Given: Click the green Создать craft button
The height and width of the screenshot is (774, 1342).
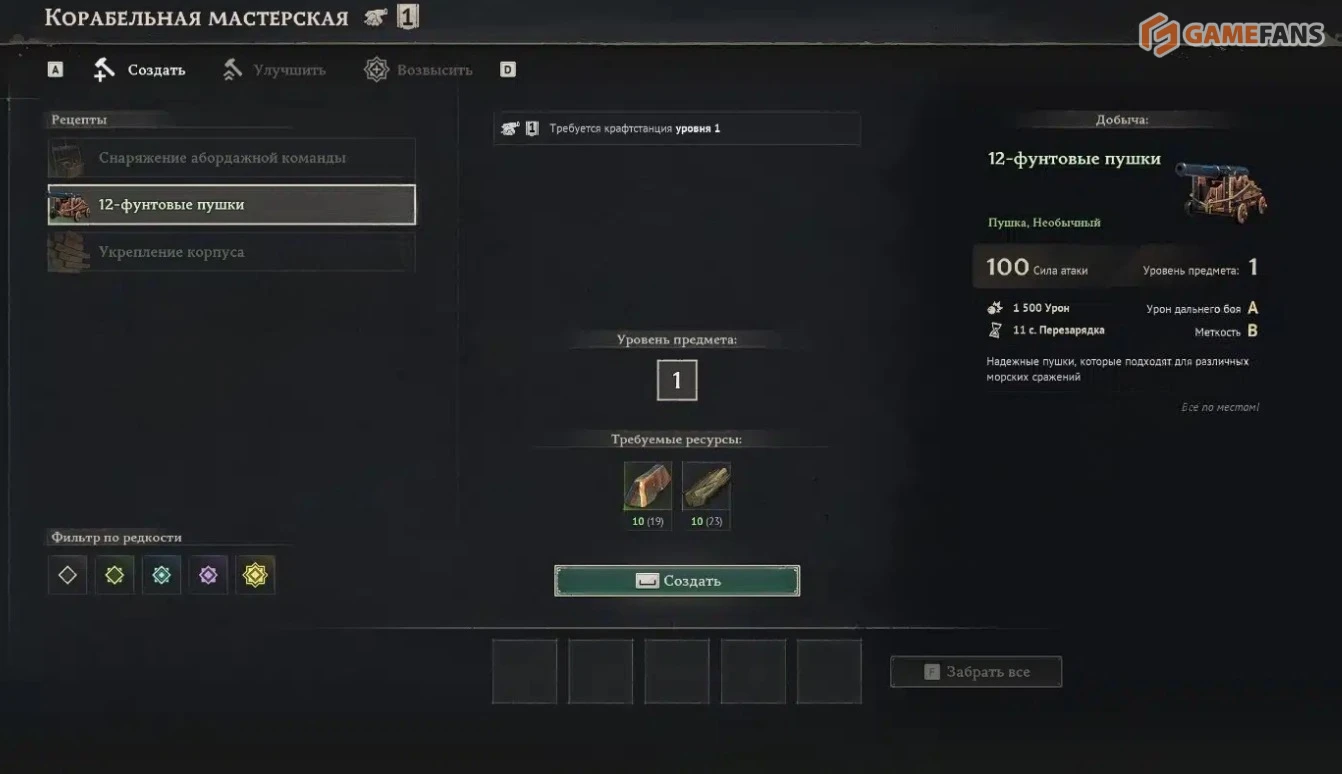Looking at the screenshot, I should pyautogui.click(x=677, y=581).
